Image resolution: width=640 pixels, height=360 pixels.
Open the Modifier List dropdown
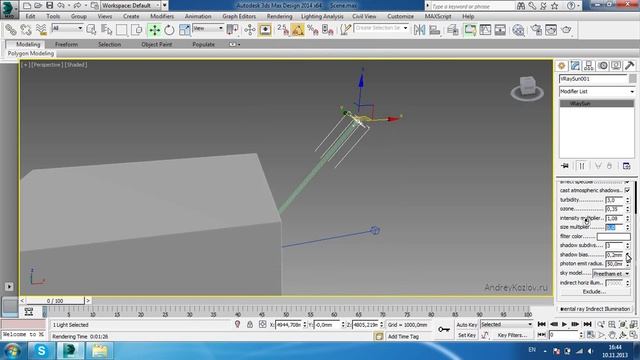[x=597, y=91]
